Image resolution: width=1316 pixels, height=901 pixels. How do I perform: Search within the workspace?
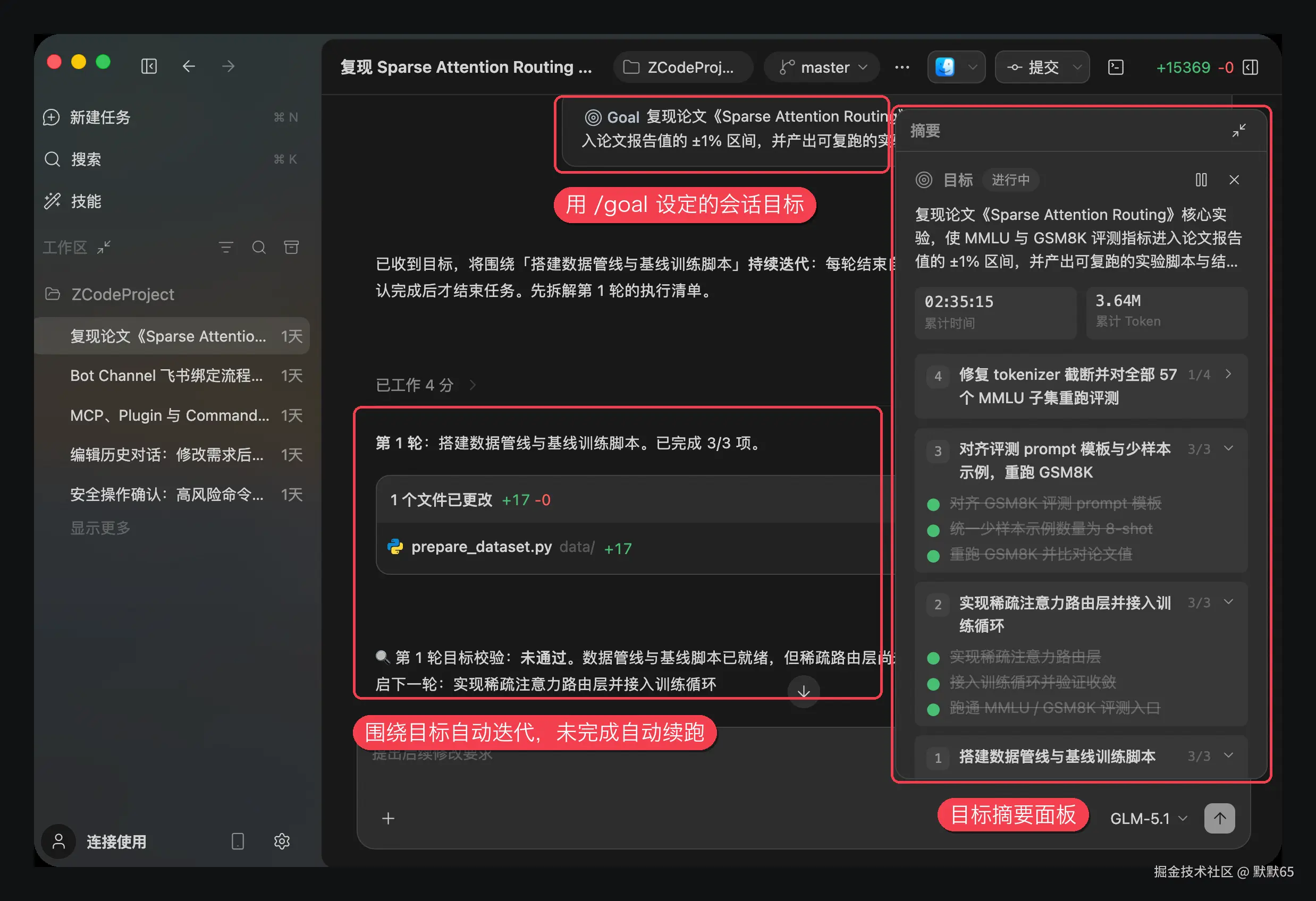259,248
